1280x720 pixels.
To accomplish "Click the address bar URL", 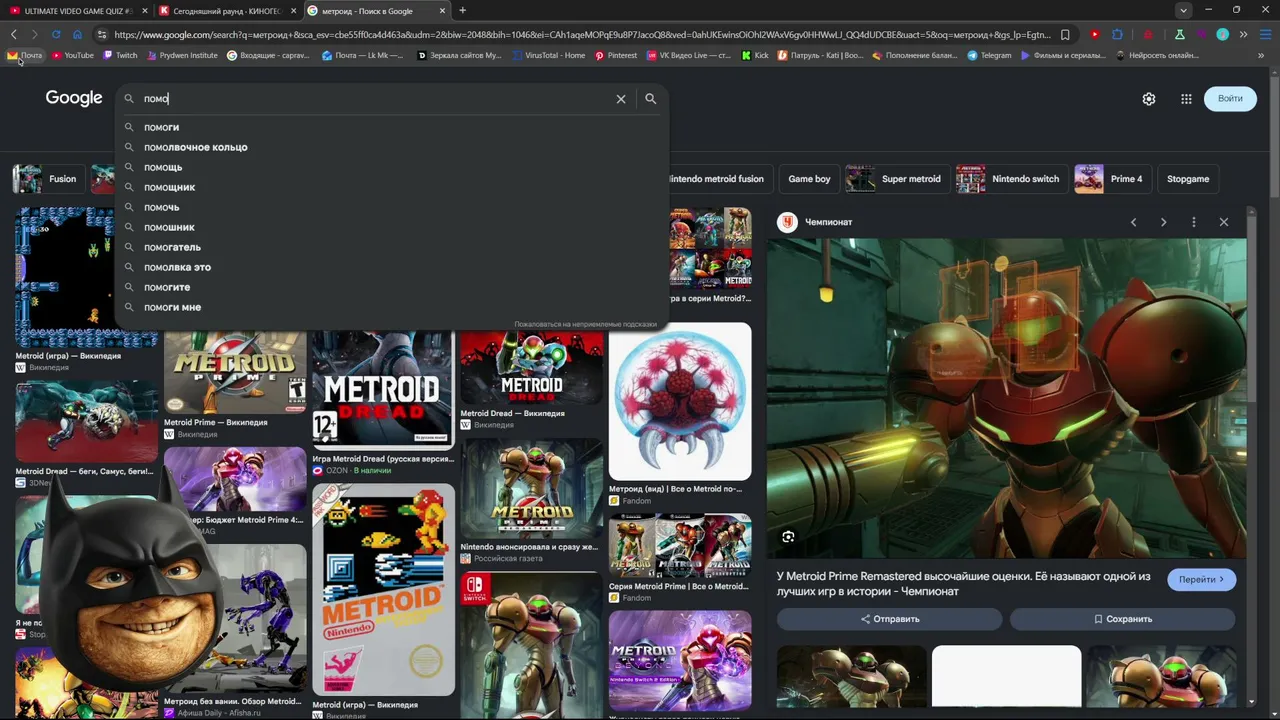I will click(x=582, y=34).
